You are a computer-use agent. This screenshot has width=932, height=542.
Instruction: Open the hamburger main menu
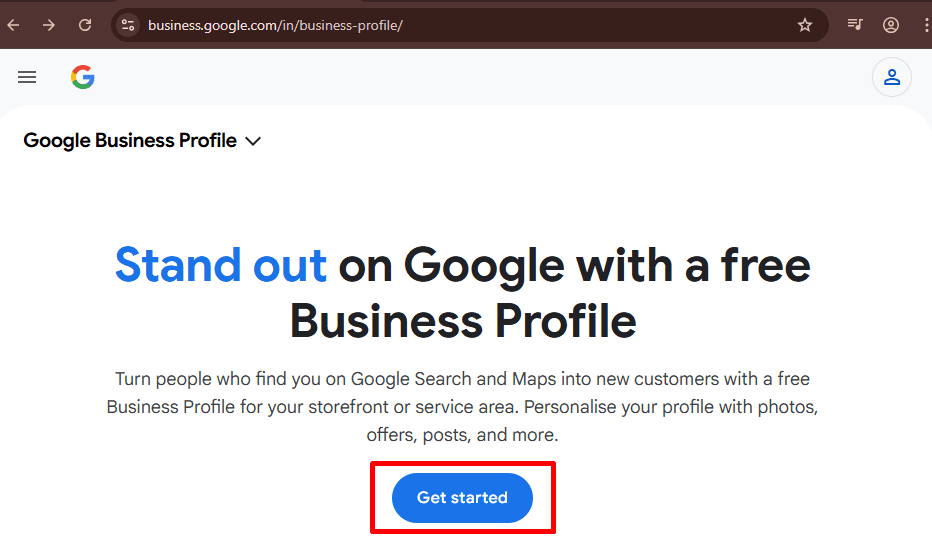(27, 77)
